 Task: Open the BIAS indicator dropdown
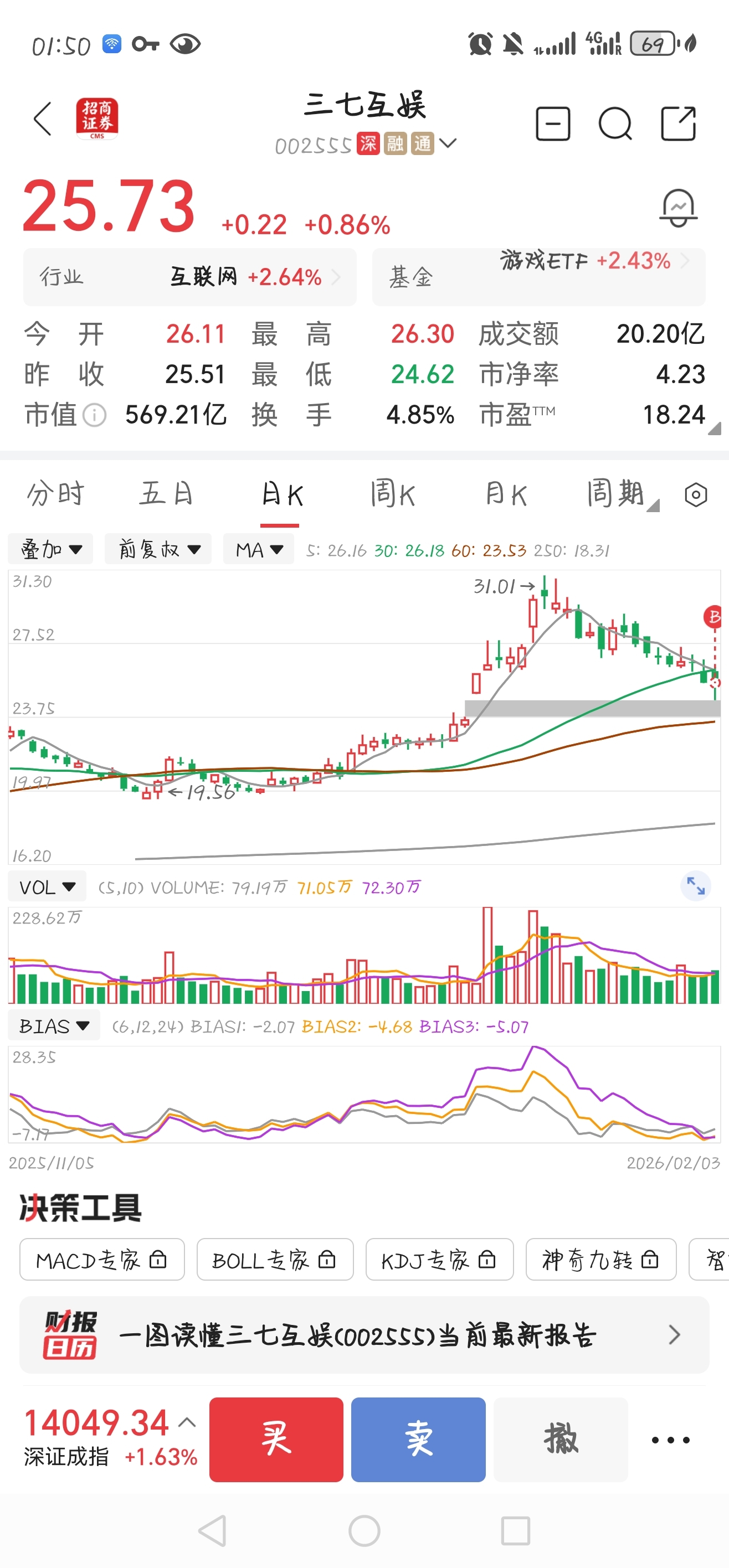[54, 1027]
